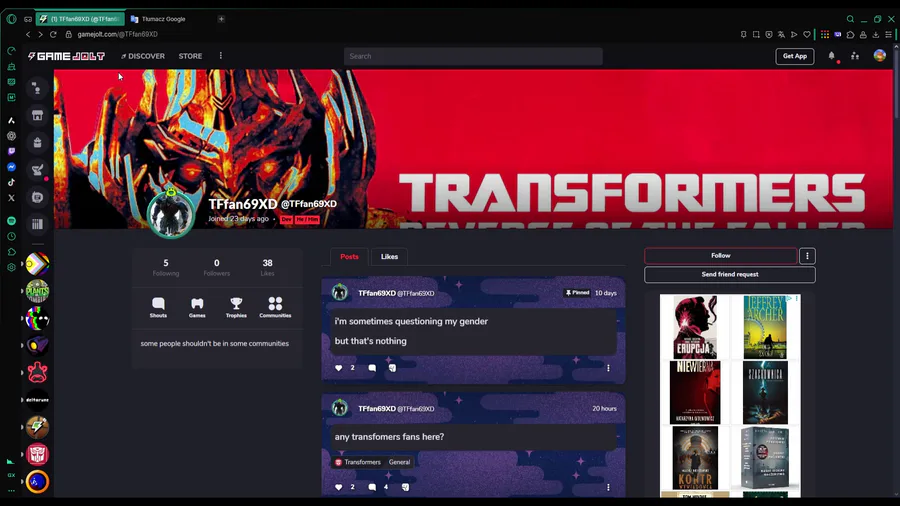Open a new browser tab
Screen dimensions: 900x506
(221, 19)
